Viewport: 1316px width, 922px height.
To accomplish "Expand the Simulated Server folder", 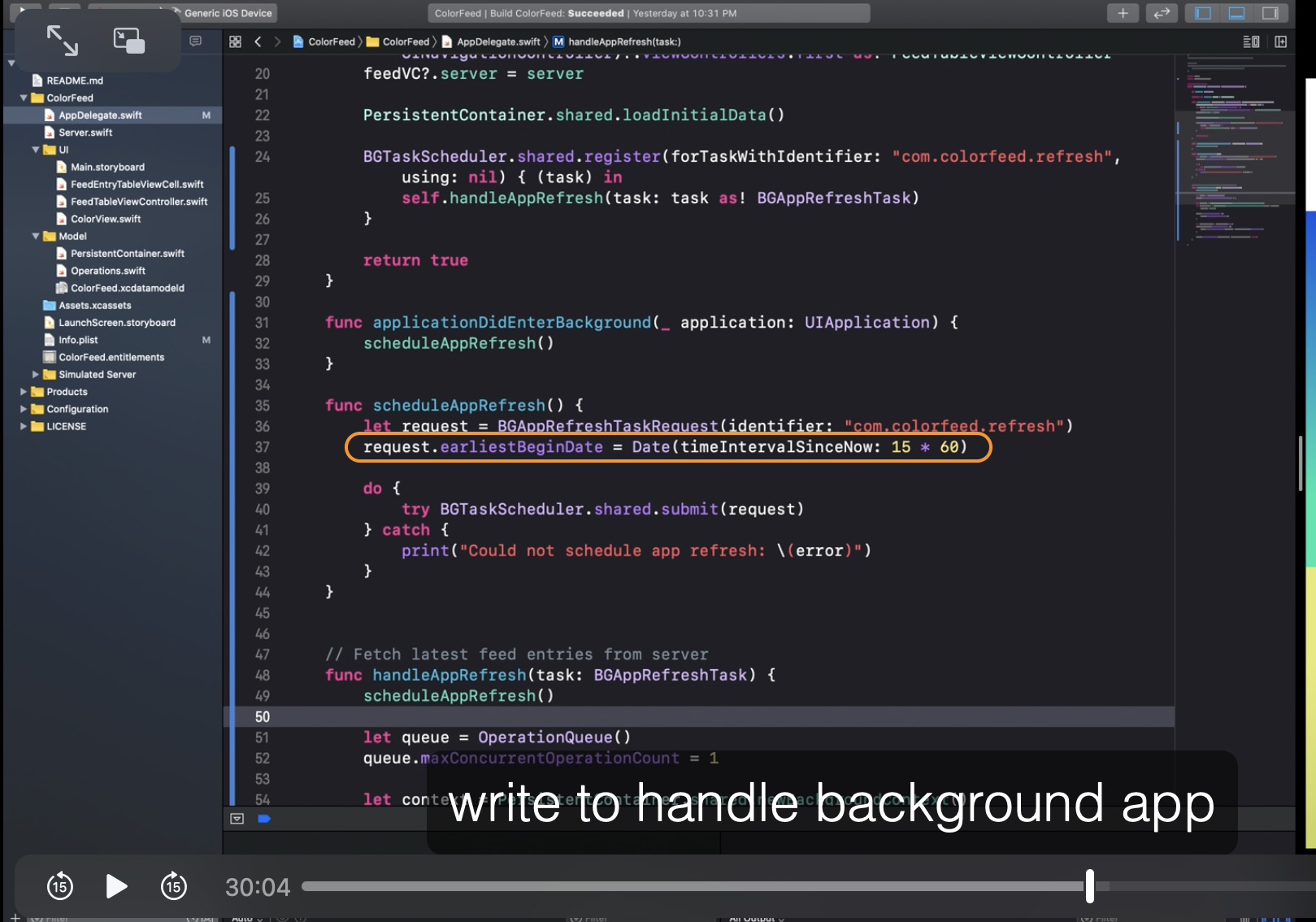I will (36, 375).
